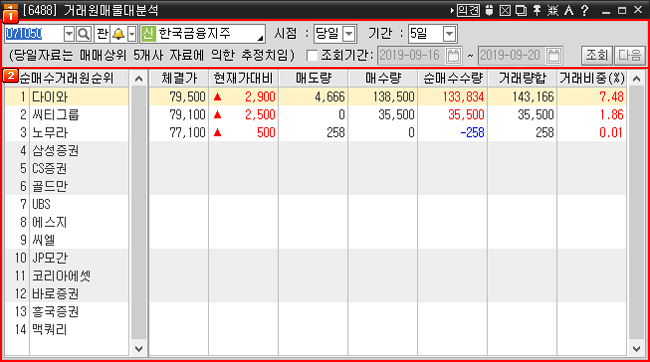Click the font size A icon
Viewport: 650px width, 362px height.
(x=569, y=10)
